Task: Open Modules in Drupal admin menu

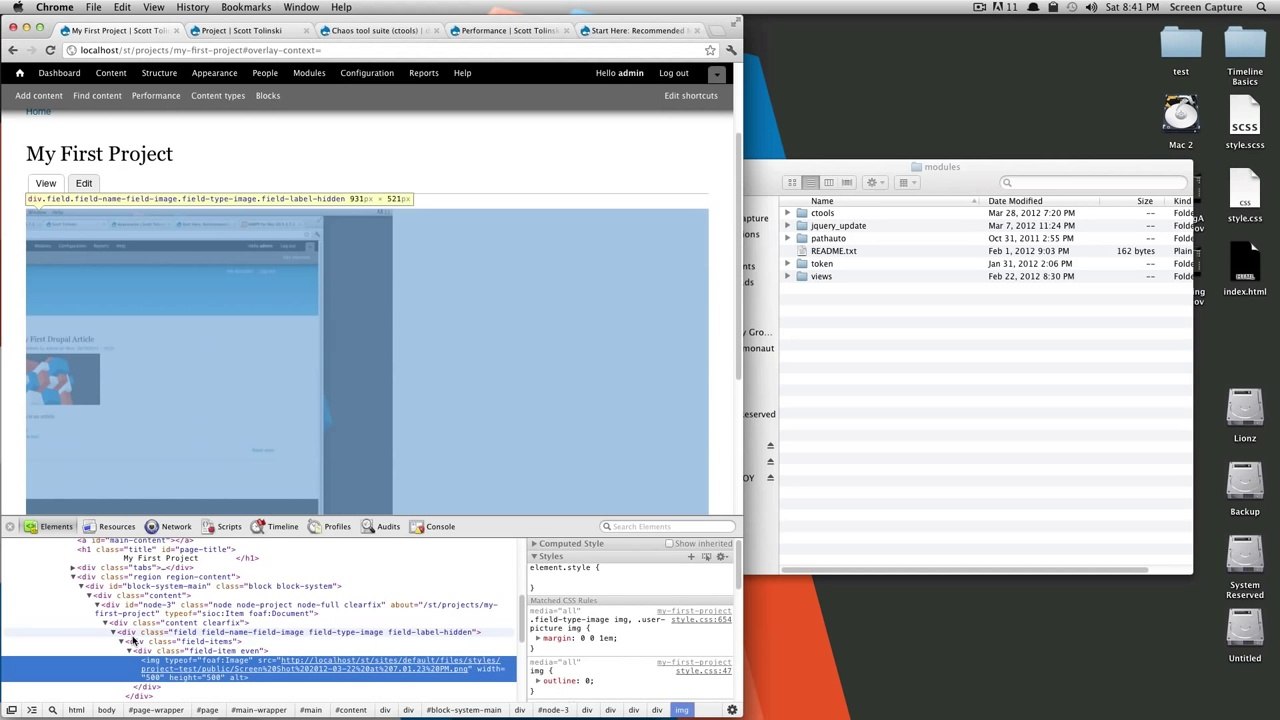Action: coord(309,73)
